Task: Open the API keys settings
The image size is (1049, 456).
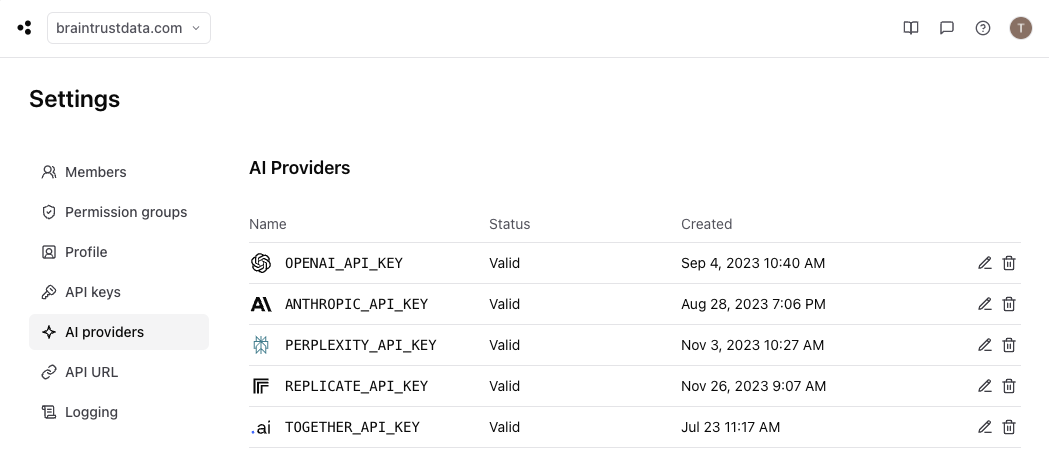Action: (x=92, y=292)
